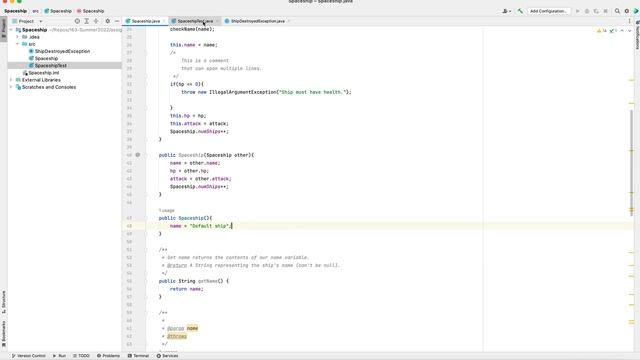
Task: Collapse the src folder
Action: [18, 44]
